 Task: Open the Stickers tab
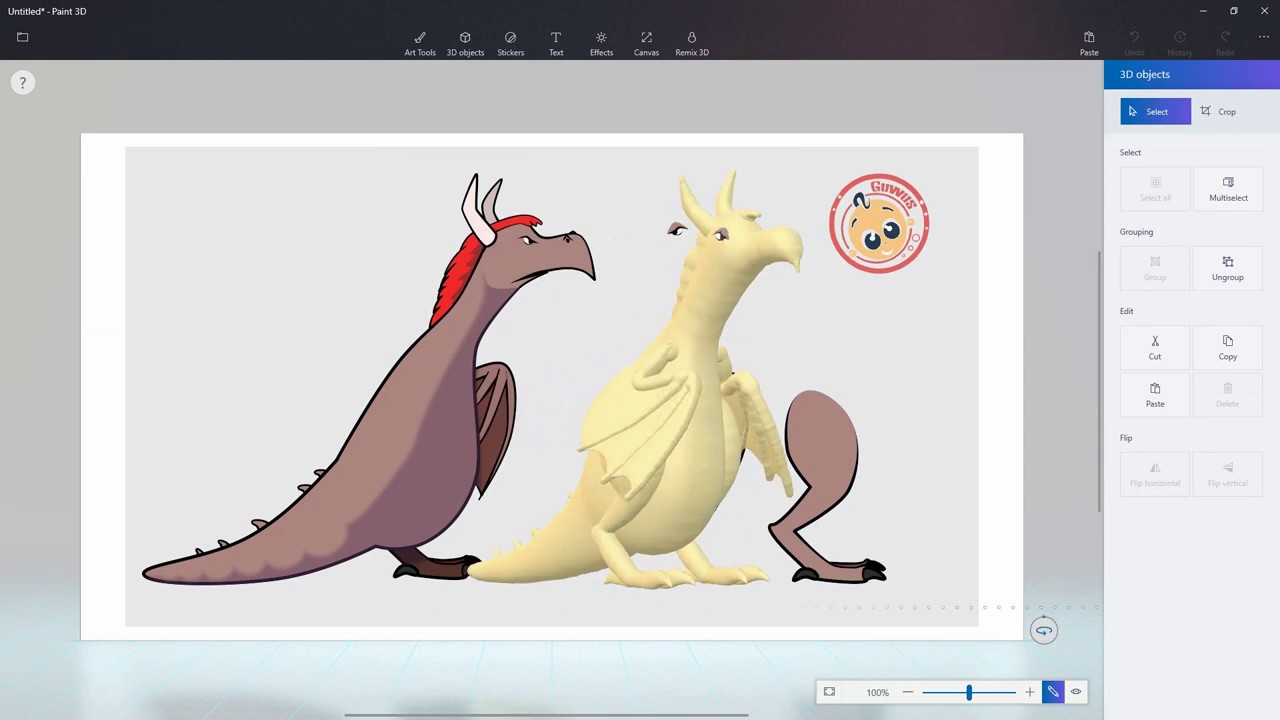(510, 44)
